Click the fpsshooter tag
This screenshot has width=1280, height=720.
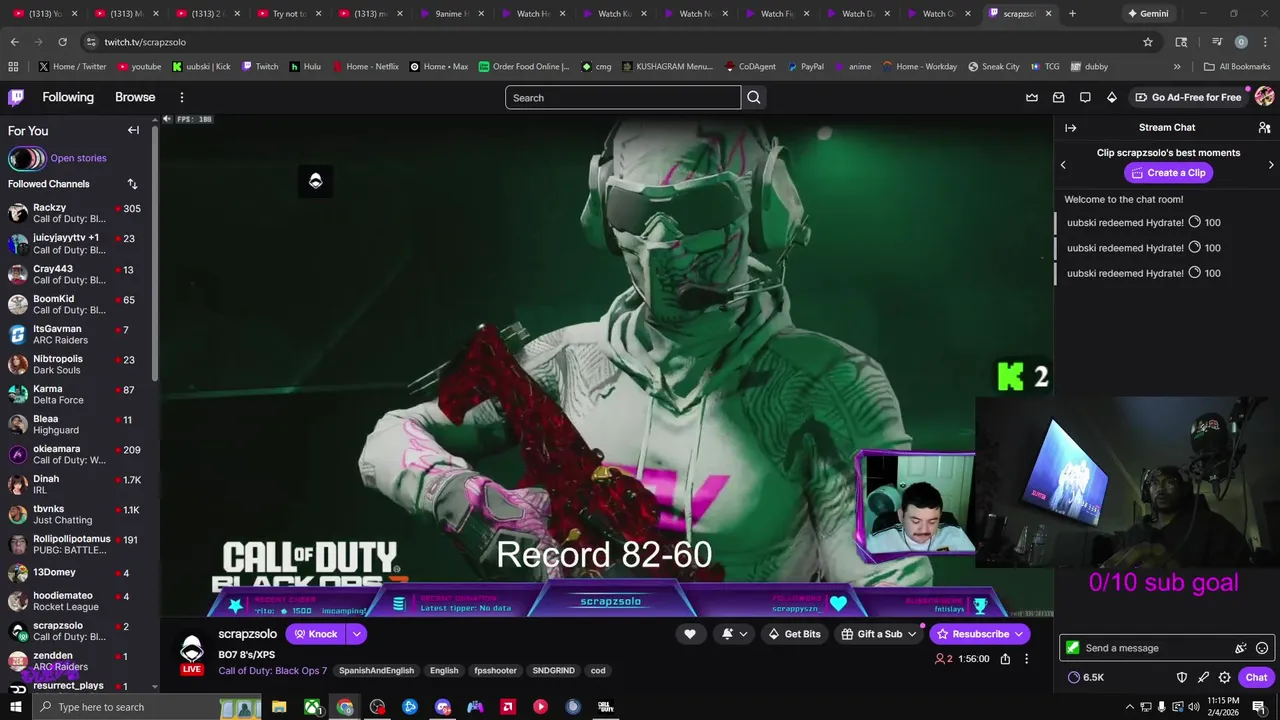coord(496,671)
